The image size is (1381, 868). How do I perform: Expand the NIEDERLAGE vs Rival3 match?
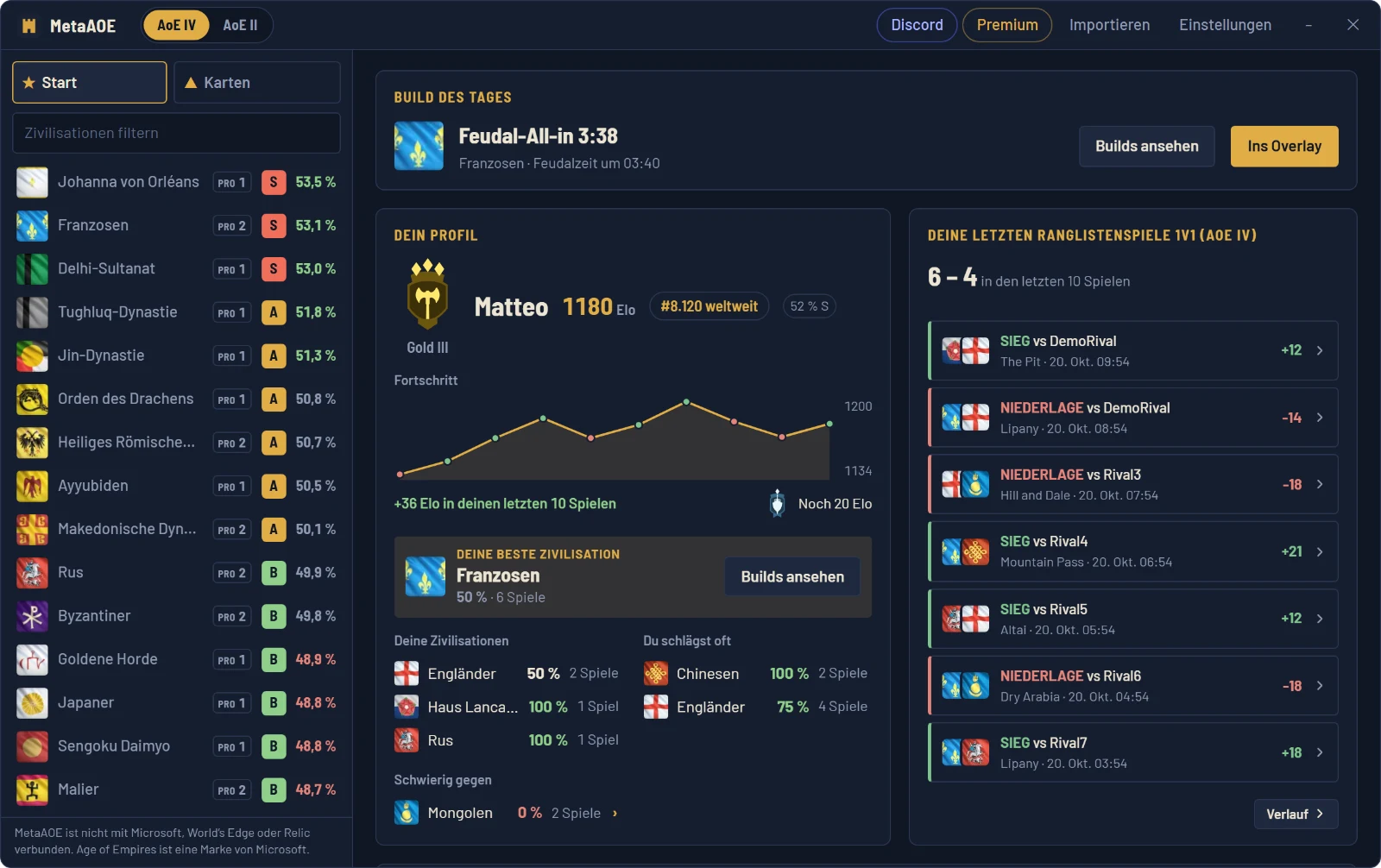pos(1133,484)
